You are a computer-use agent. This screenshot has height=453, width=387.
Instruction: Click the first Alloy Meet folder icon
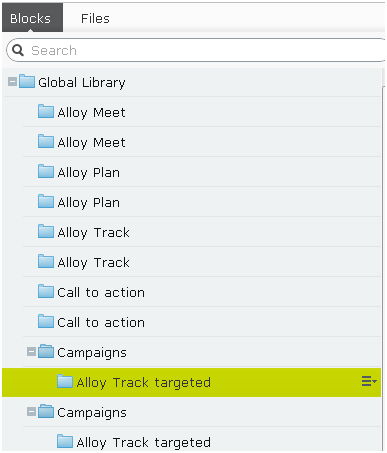(46, 112)
